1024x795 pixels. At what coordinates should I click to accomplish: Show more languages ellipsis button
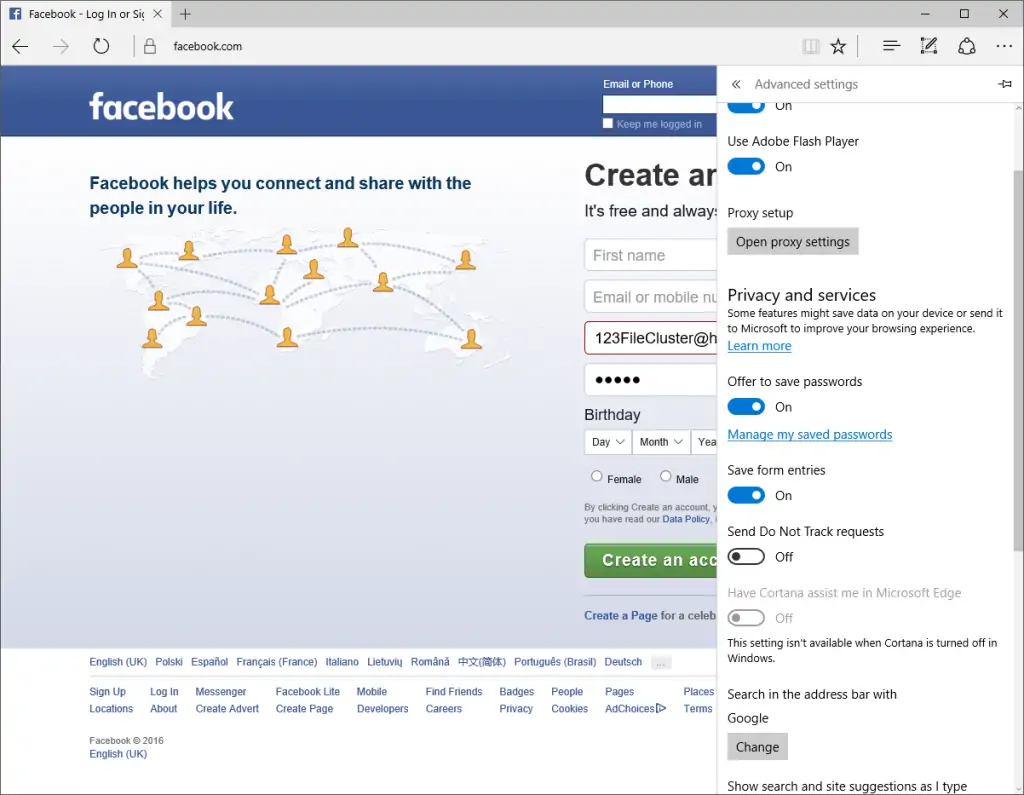tap(661, 662)
